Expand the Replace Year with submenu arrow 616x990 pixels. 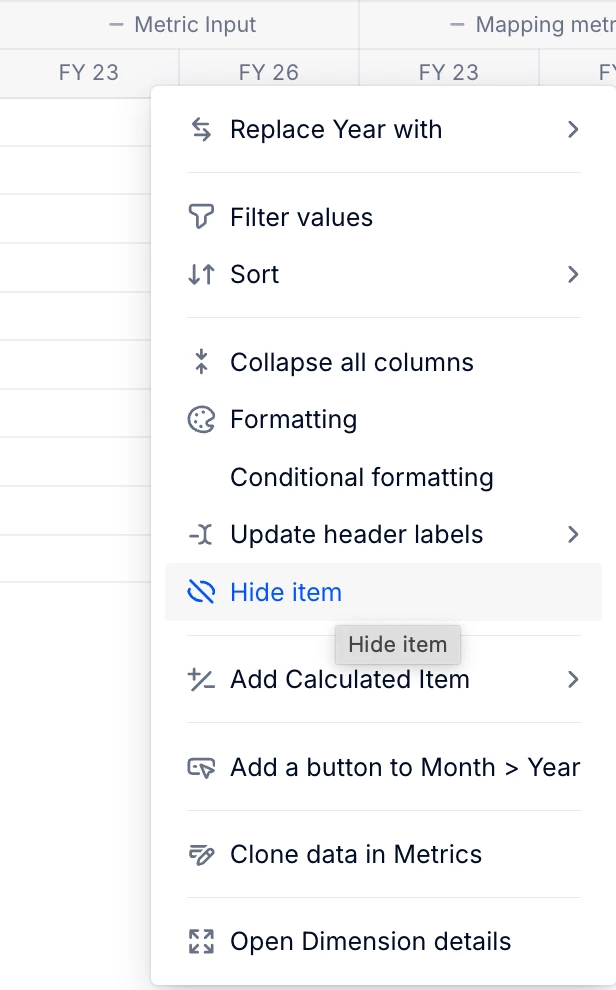573,130
